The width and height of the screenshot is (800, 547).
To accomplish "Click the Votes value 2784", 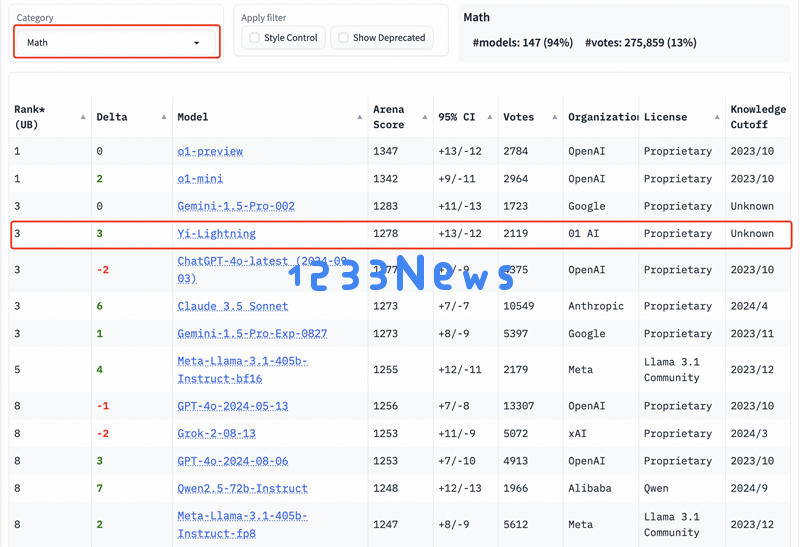I will click(x=515, y=151).
